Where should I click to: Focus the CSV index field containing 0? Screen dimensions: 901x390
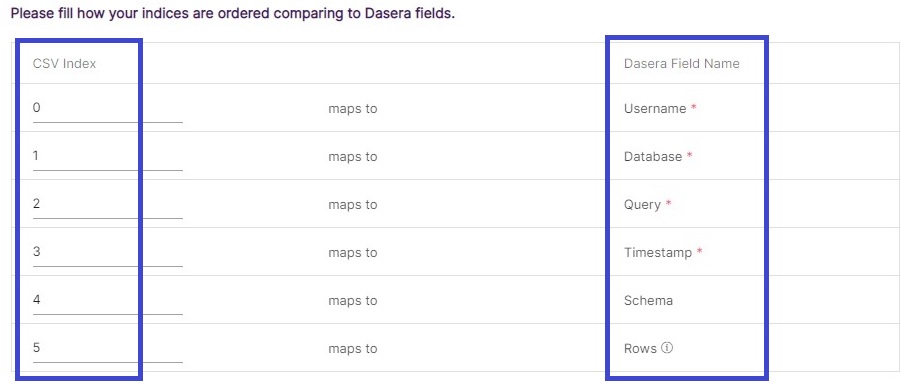click(107, 109)
